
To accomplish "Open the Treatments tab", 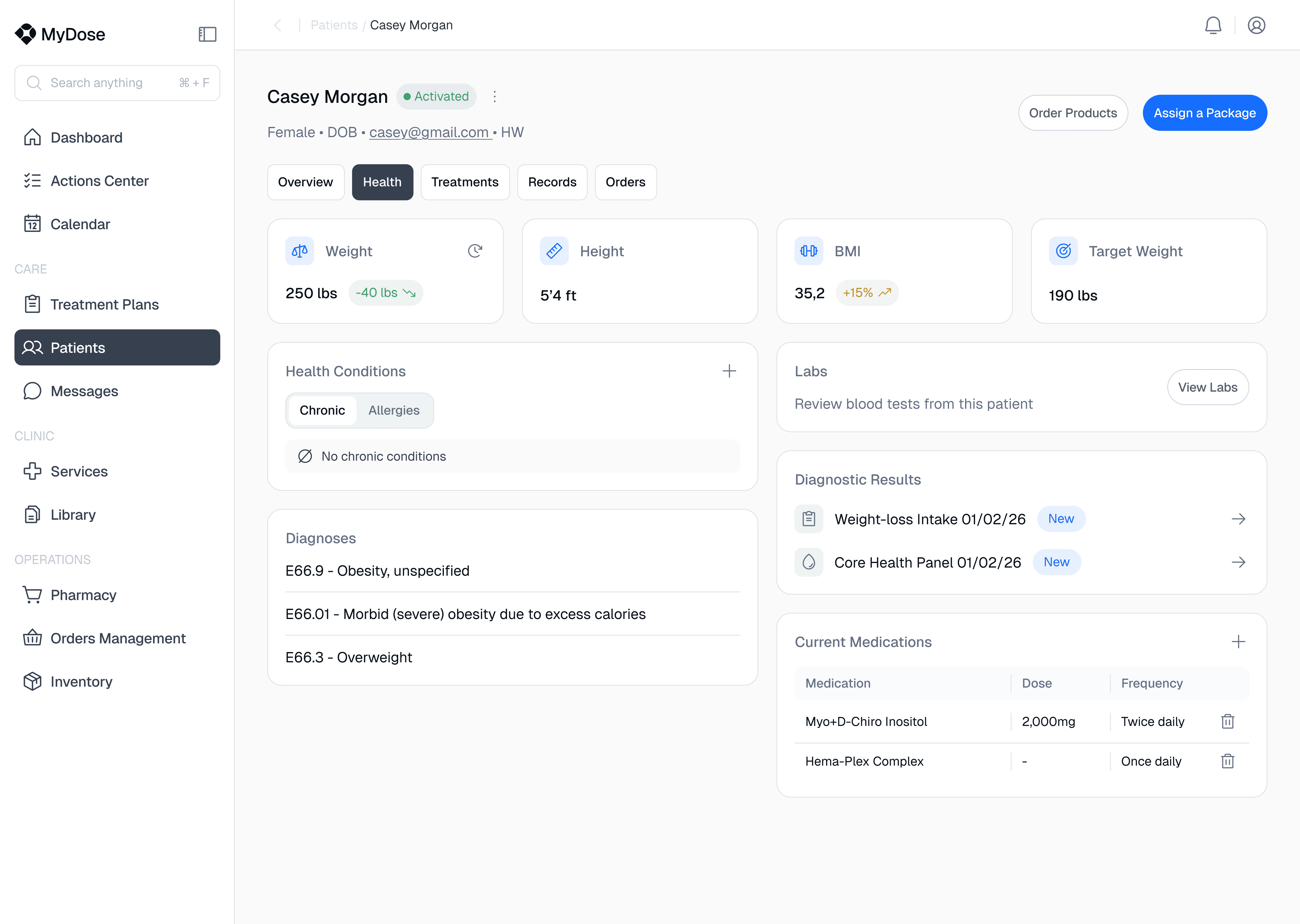I will coord(465,182).
